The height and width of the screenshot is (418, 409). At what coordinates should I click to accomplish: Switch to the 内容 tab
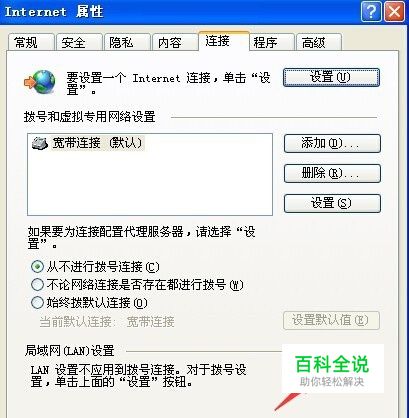click(x=175, y=43)
